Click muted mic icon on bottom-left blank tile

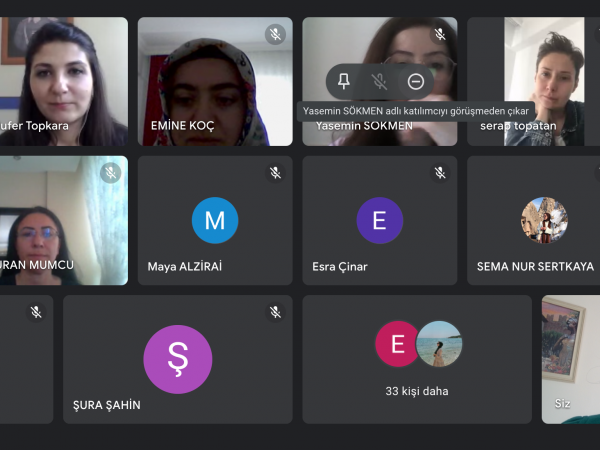36,312
